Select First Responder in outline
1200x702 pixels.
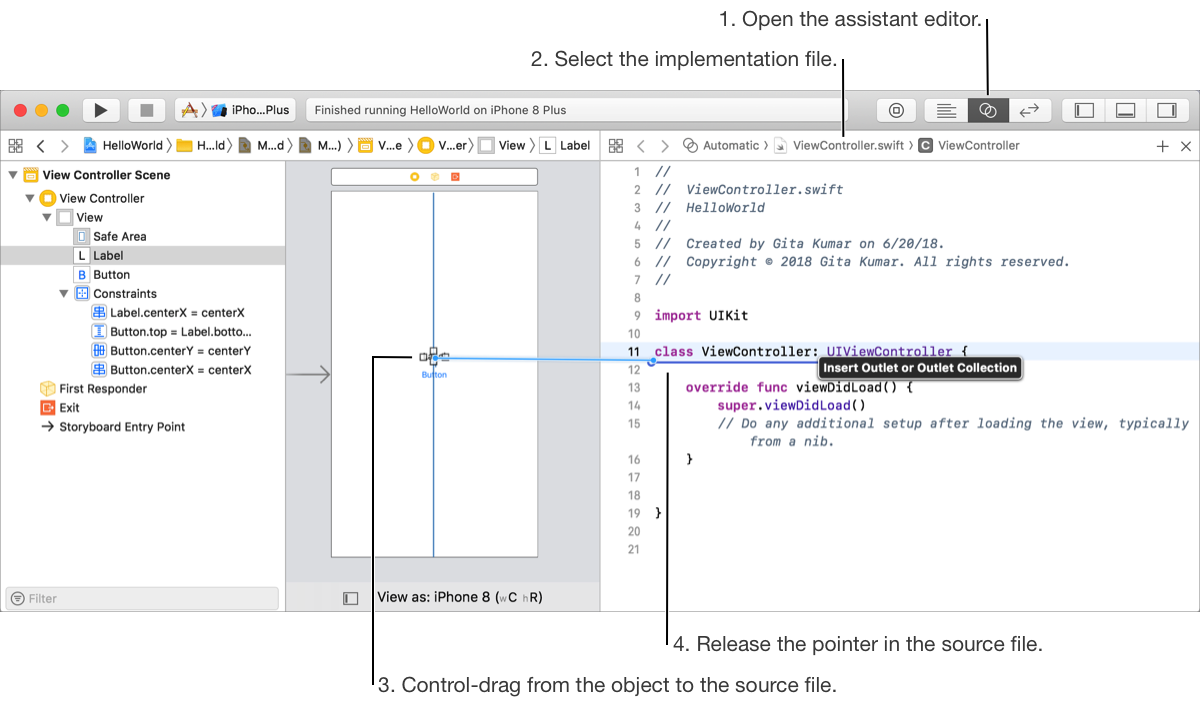point(102,389)
